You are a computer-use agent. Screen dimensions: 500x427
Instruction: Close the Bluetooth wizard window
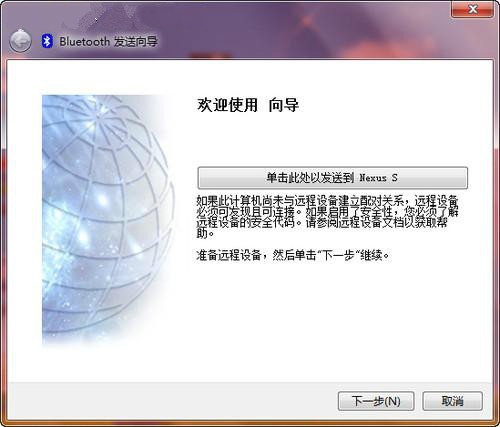[x=472, y=9]
